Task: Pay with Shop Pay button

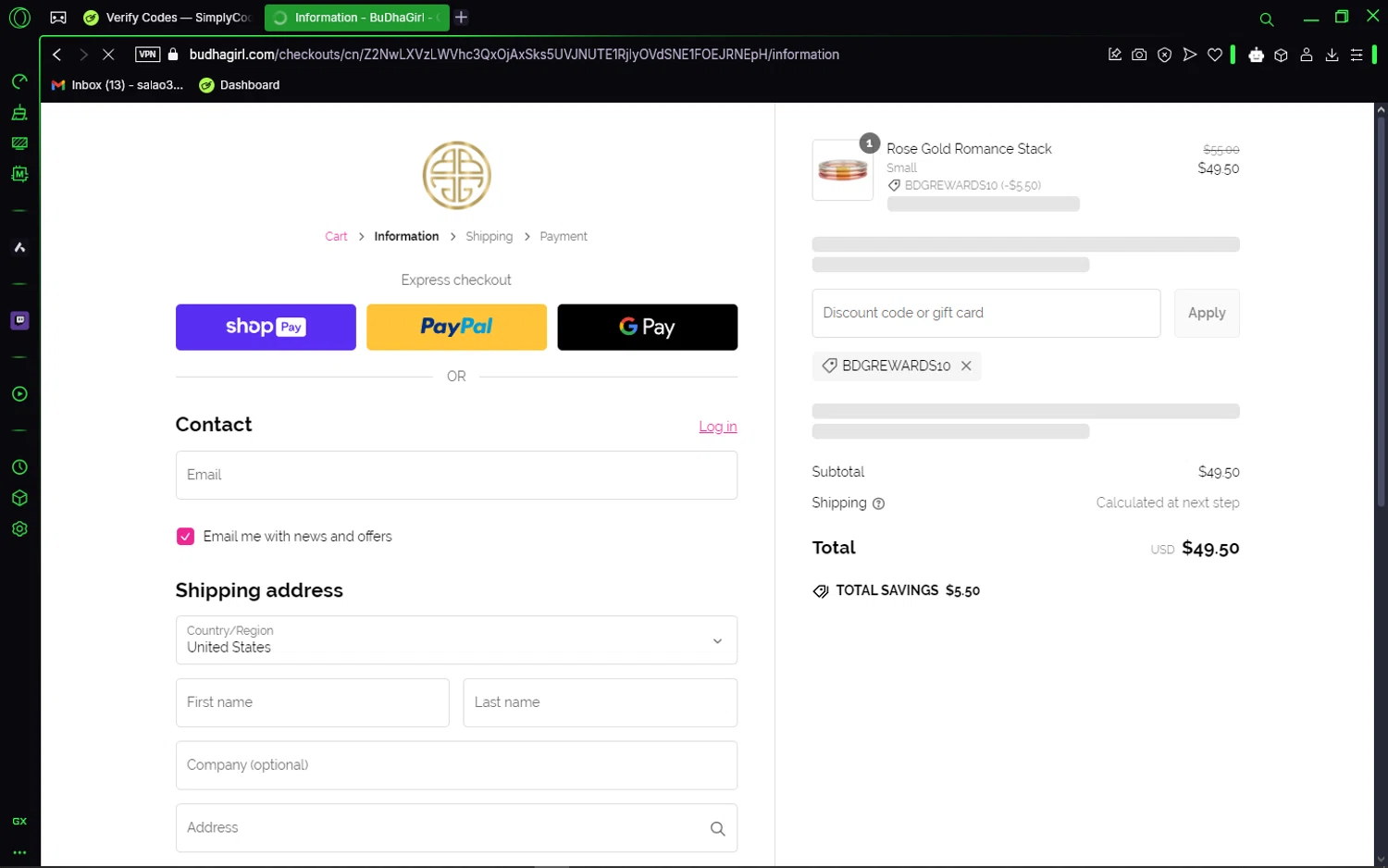Action: click(x=266, y=328)
